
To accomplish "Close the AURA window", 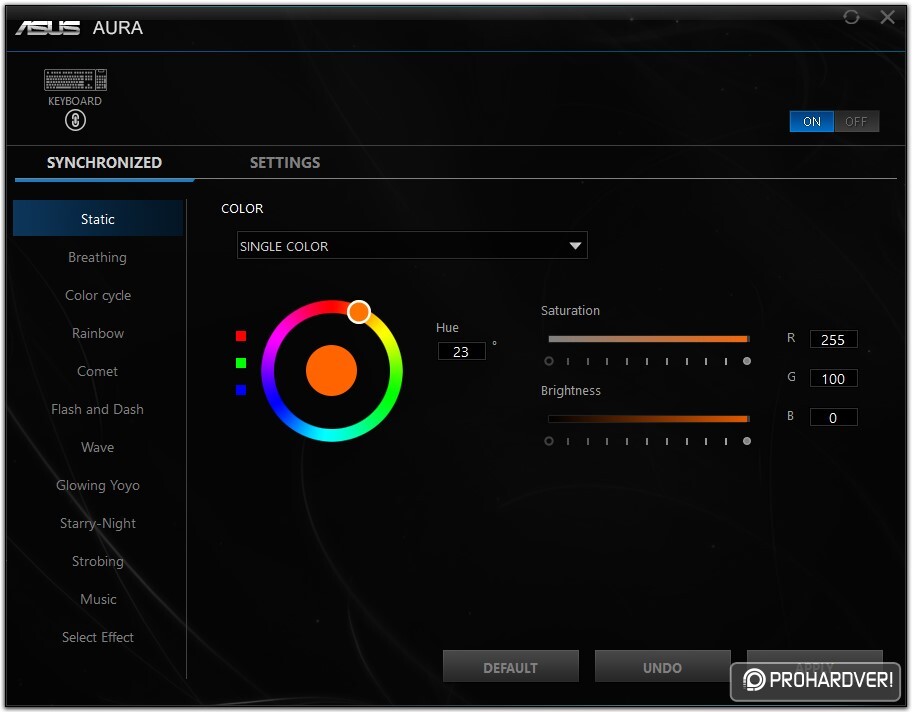I will (888, 17).
